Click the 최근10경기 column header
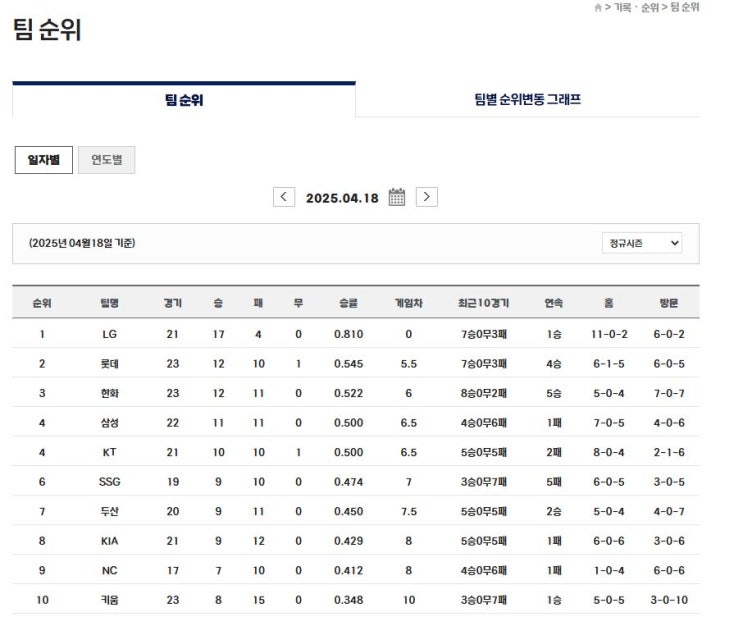Viewport: 743px width, 617px height. (x=483, y=303)
